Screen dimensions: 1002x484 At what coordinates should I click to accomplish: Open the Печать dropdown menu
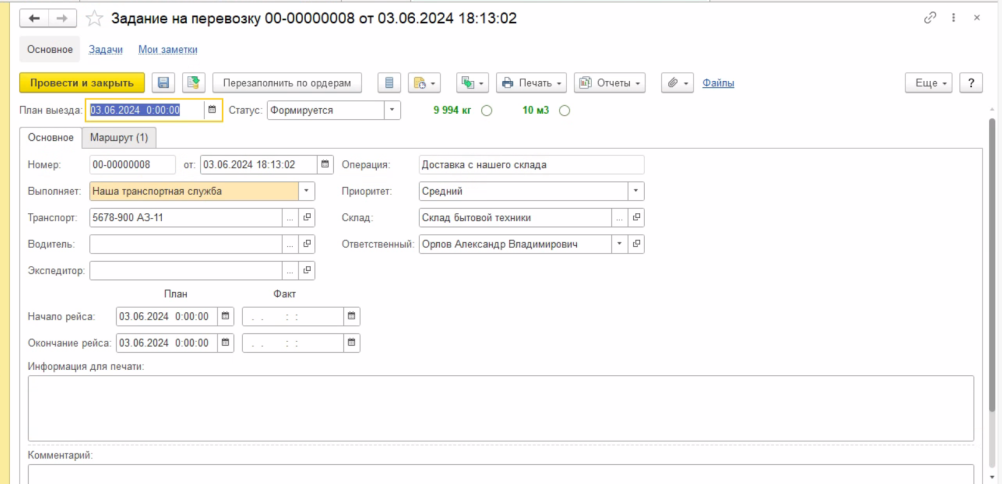[x=532, y=83]
